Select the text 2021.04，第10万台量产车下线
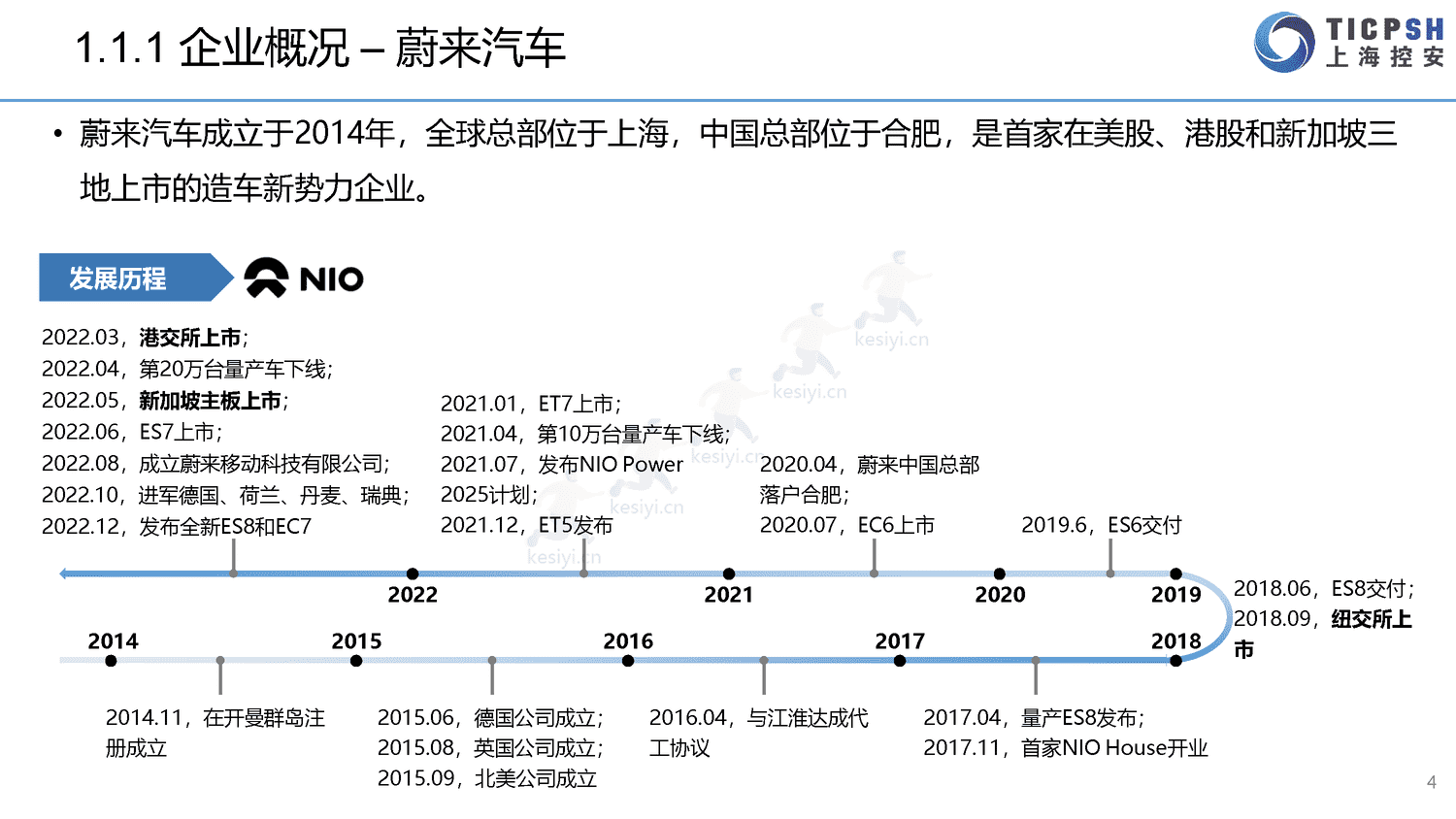This screenshot has width=1456, height=819. click(583, 434)
